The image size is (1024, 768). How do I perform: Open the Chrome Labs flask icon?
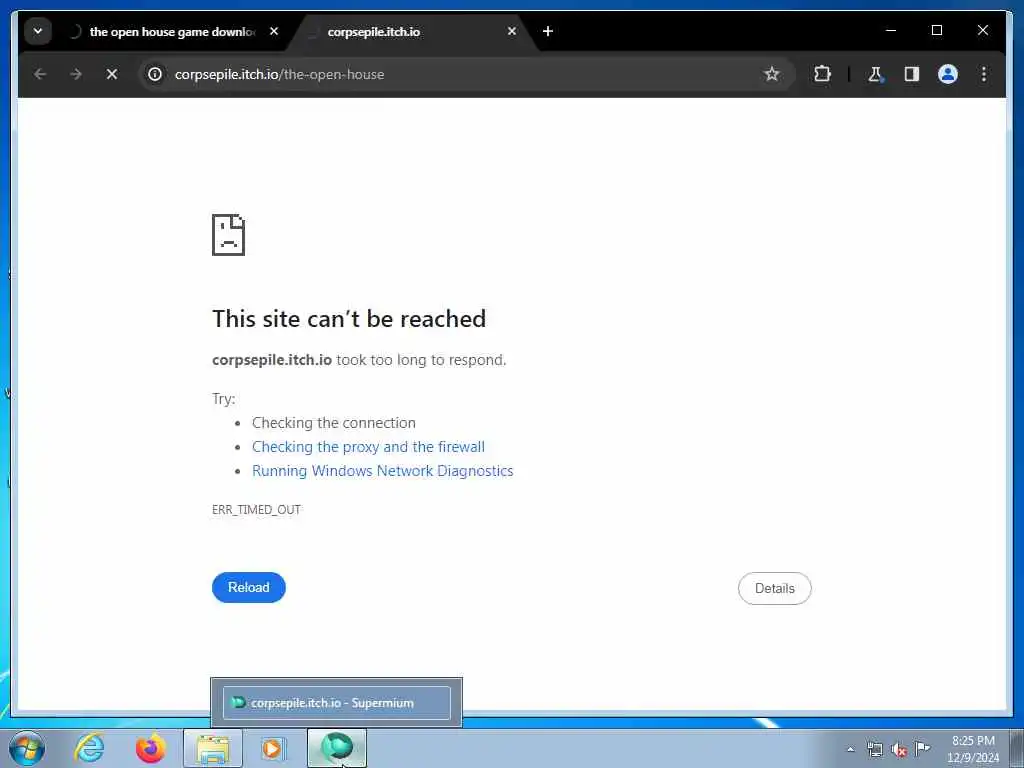tap(875, 74)
